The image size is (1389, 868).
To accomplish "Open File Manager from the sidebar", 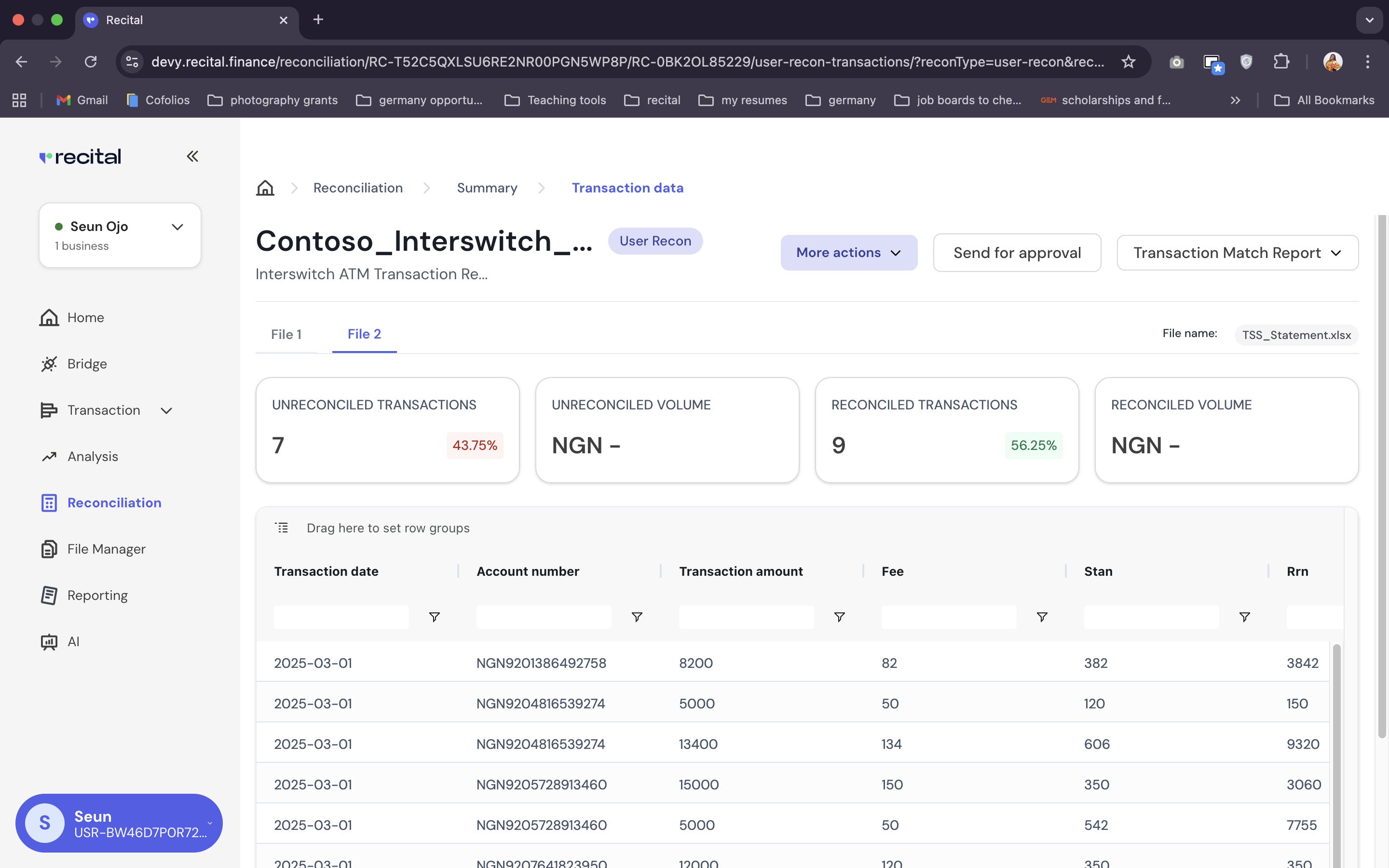I will click(x=106, y=549).
